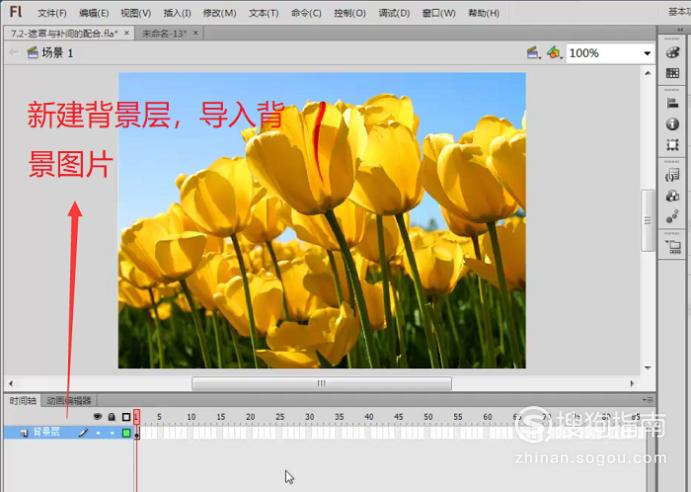
Task: Open the Align panel icon
Action: pos(672,103)
